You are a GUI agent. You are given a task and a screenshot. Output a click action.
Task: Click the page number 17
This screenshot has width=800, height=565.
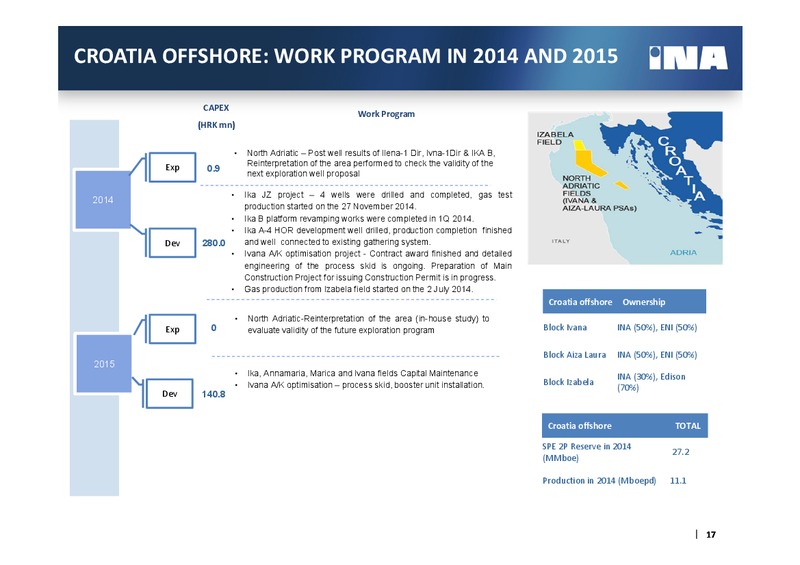tap(711, 534)
